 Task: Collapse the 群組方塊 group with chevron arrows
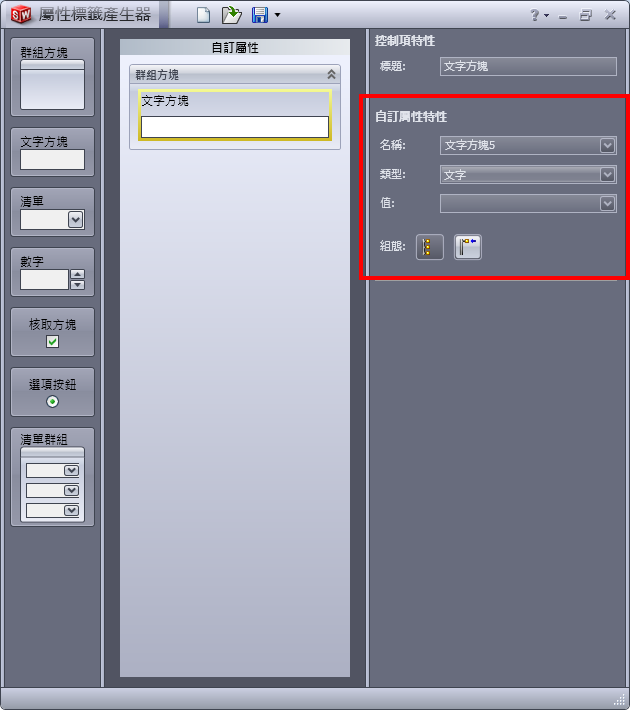click(x=332, y=74)
